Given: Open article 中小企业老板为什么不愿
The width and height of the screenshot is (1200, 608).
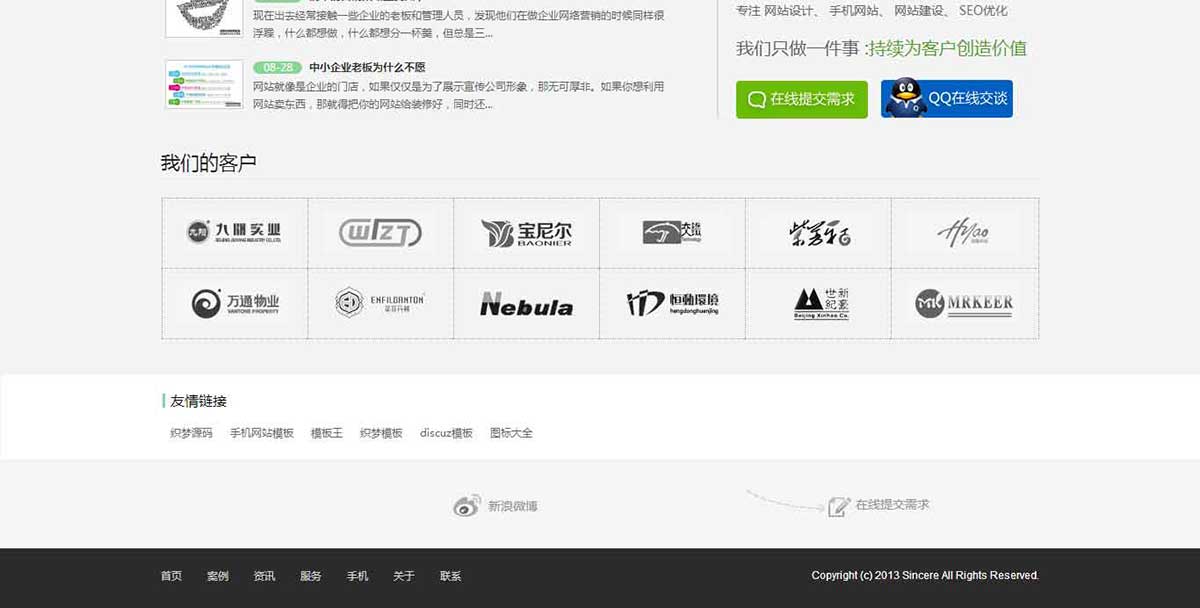Looking at the screenshot, I should 367,68.
